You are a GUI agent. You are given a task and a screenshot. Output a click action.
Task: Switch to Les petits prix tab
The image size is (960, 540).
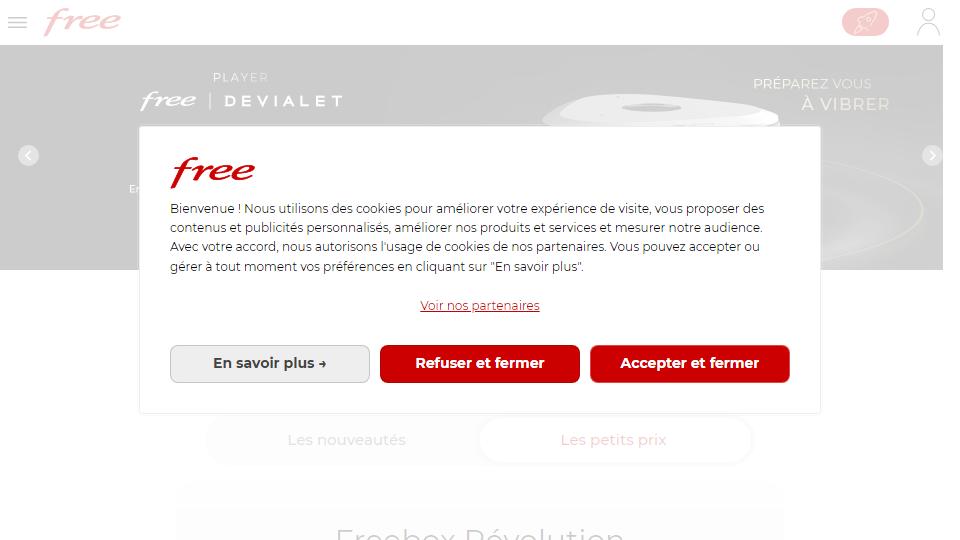pos(613,440)
